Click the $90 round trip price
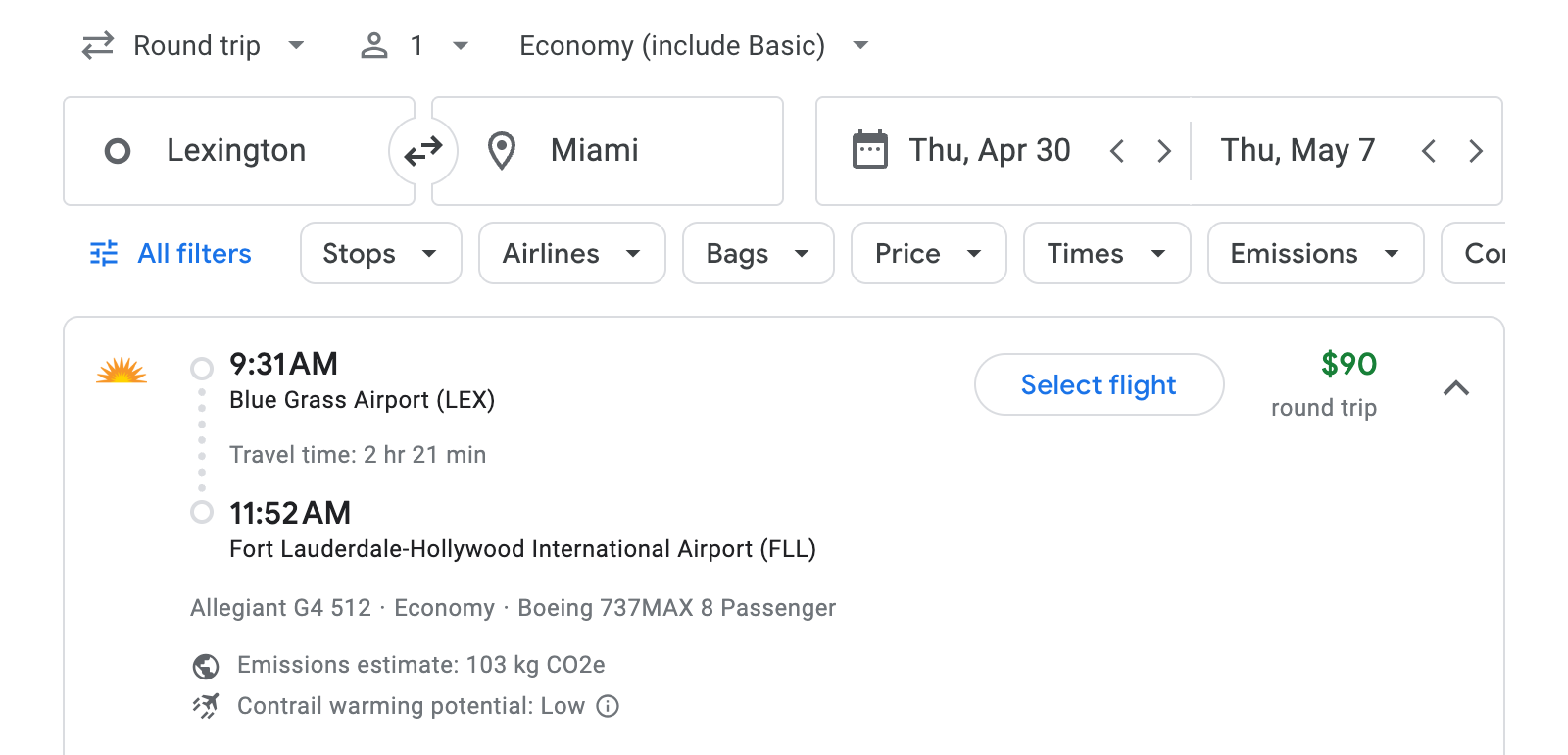 click(x=1348, y=364)
